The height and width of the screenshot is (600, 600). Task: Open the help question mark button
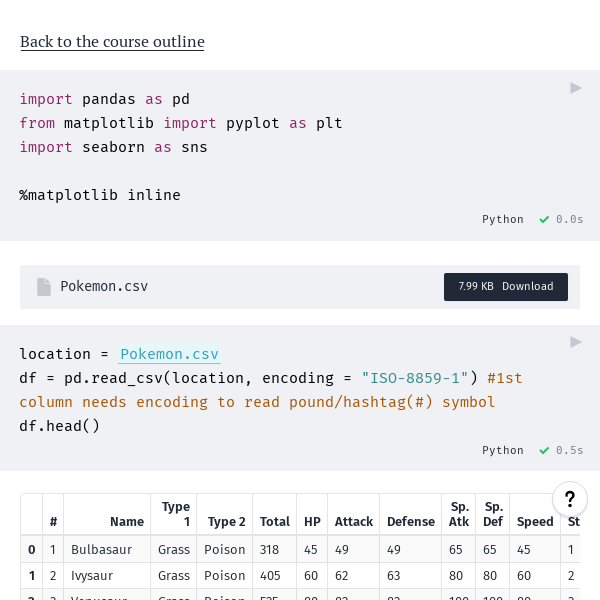coord(569,499)
